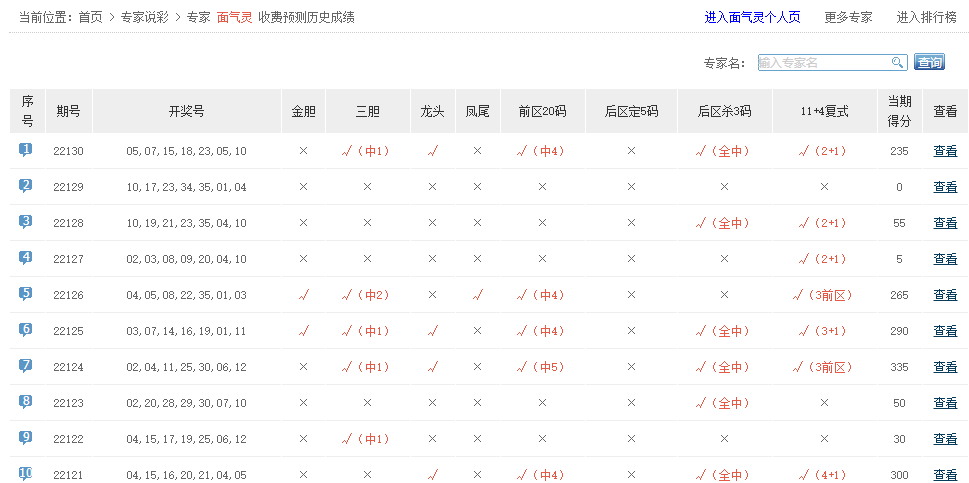Click the 当期得分 column header
Viewport: 969px width, 483px height.
tap(899, 111)
